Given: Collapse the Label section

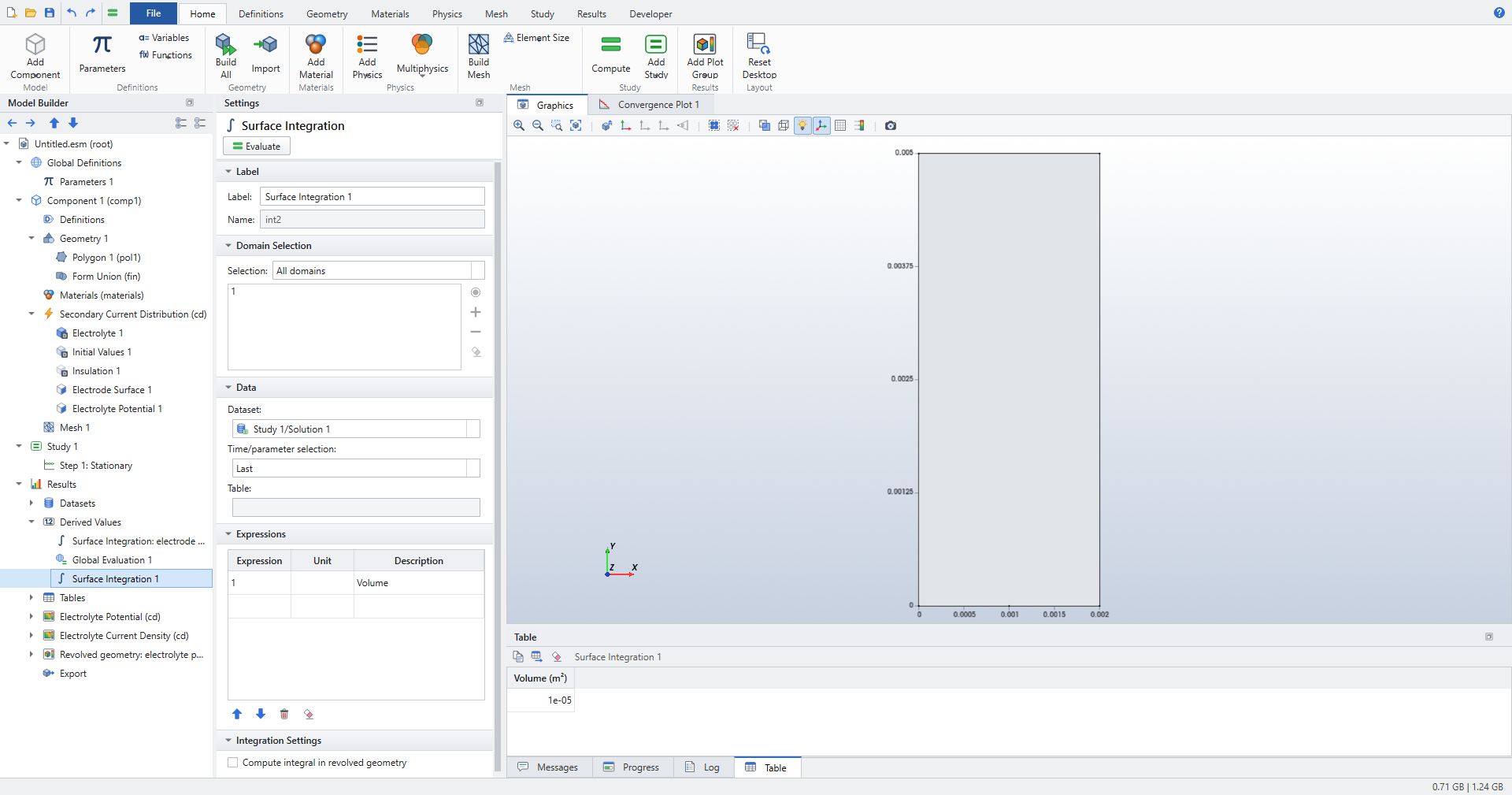Looking at the screenshot, I should (x=228, y=172).
